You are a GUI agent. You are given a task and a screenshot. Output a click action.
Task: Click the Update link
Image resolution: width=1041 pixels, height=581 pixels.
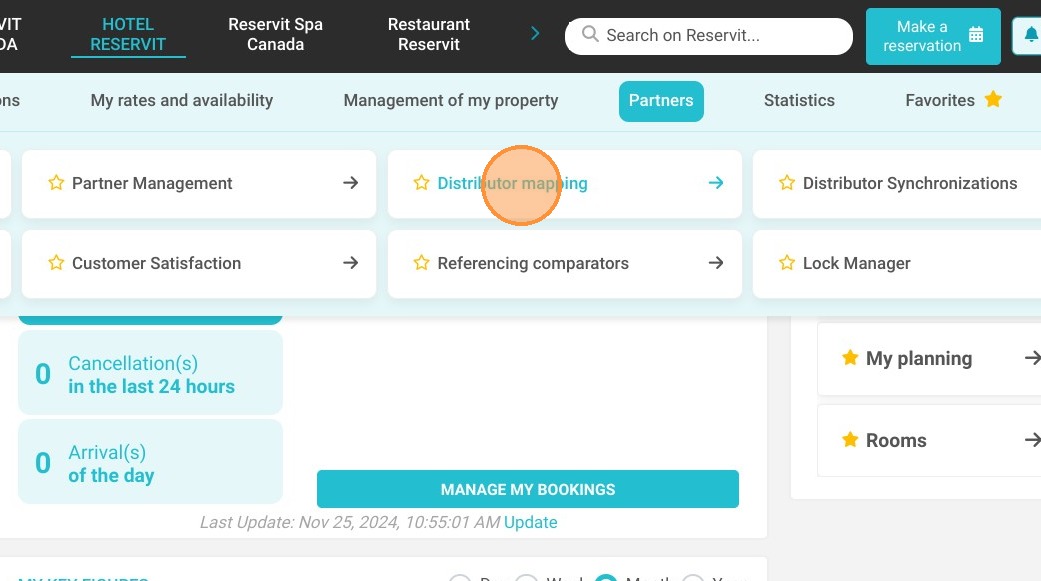pyautogui.click(x=530, y=522)
